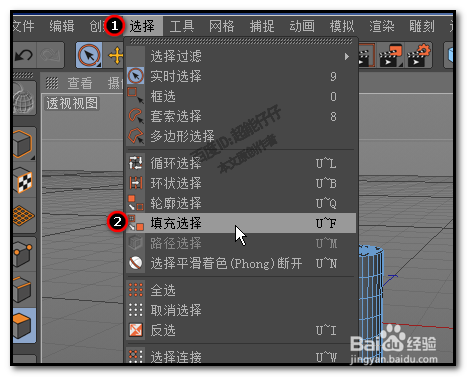The width and height of the screenshot is (467, 377).
Task: Switch to edges mode cube icon
Action: tap(23, 290)
